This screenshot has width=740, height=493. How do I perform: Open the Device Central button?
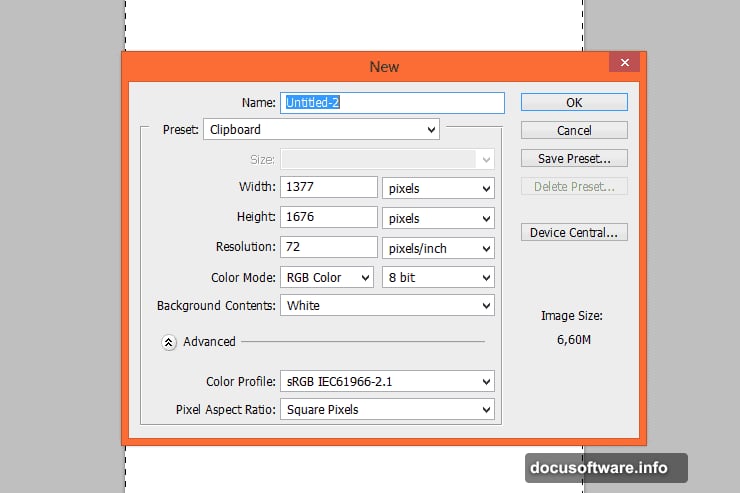(574, 232)
